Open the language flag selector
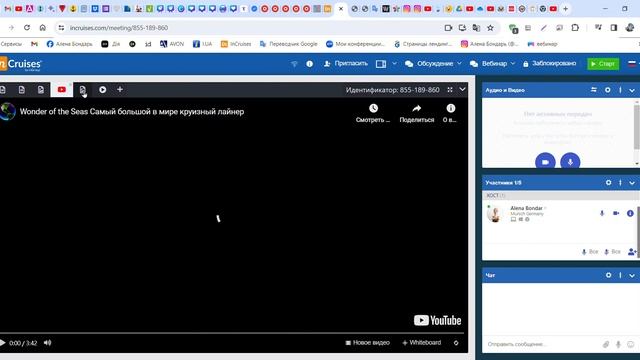Image resolution: width=640 pixels, height=360 pixels. coord(632,64)
